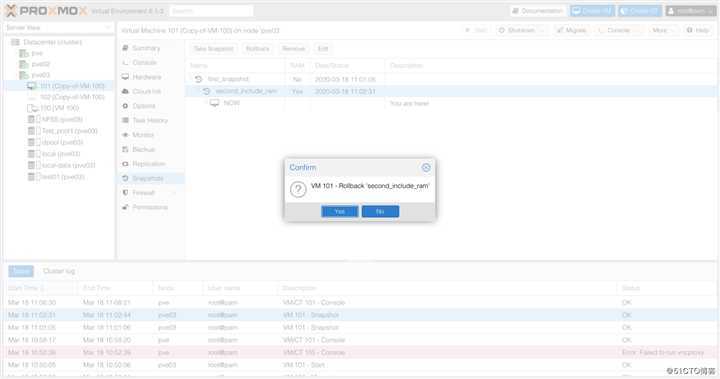Select the first_snapshot row
This screenshot has width=720, height=379.
pos(452,79)
